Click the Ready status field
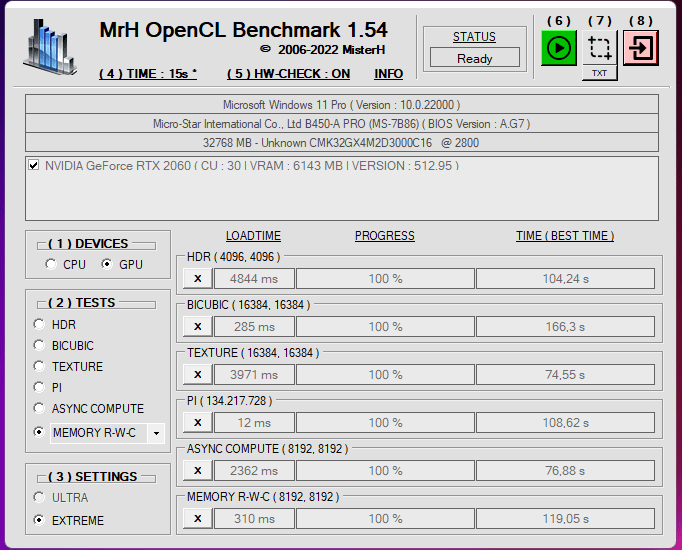Image resolution: width=682 pixels, height=550 pixels. point(475,58)
